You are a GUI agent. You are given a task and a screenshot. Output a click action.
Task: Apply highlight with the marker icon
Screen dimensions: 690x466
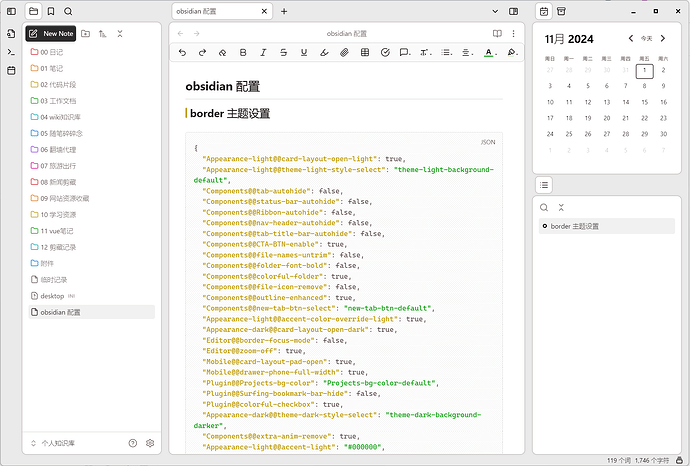pos(324,52)
